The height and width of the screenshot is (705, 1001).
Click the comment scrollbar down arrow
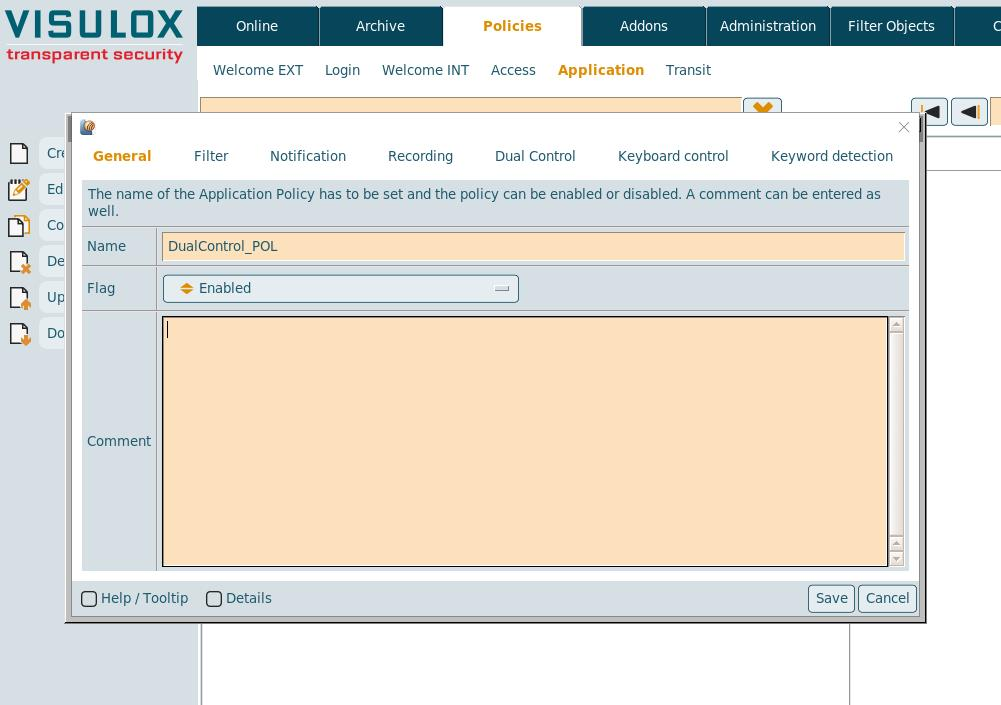point(896,559)
